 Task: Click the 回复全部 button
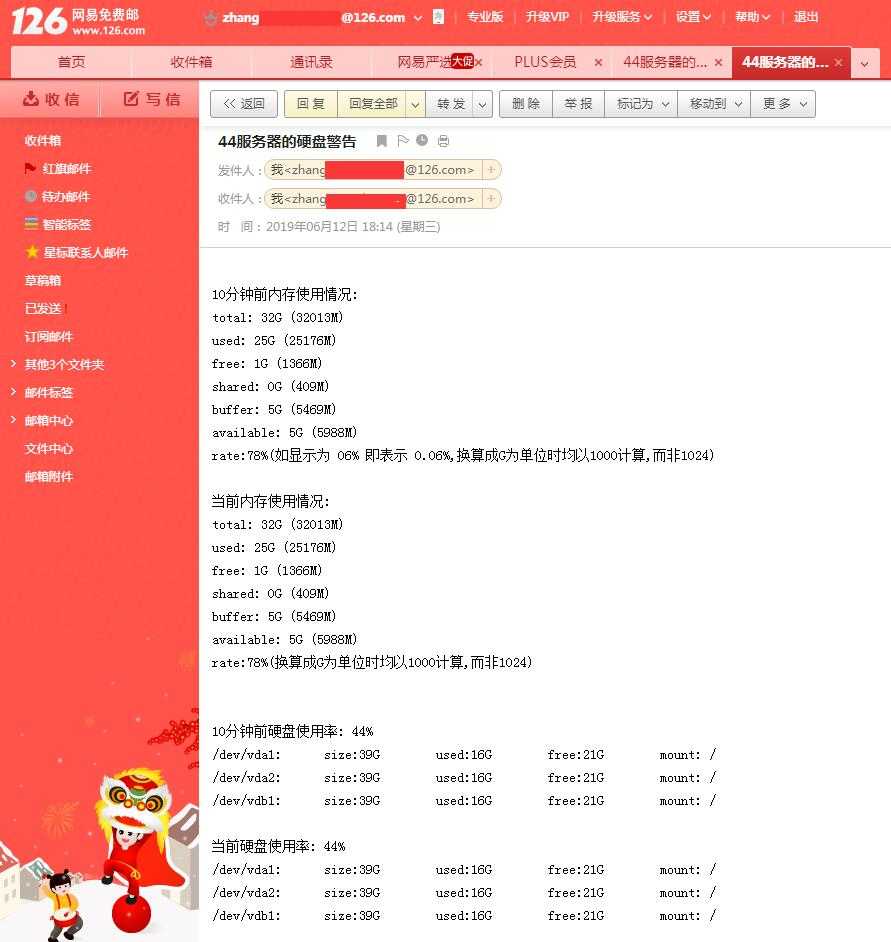coord(373,104)
